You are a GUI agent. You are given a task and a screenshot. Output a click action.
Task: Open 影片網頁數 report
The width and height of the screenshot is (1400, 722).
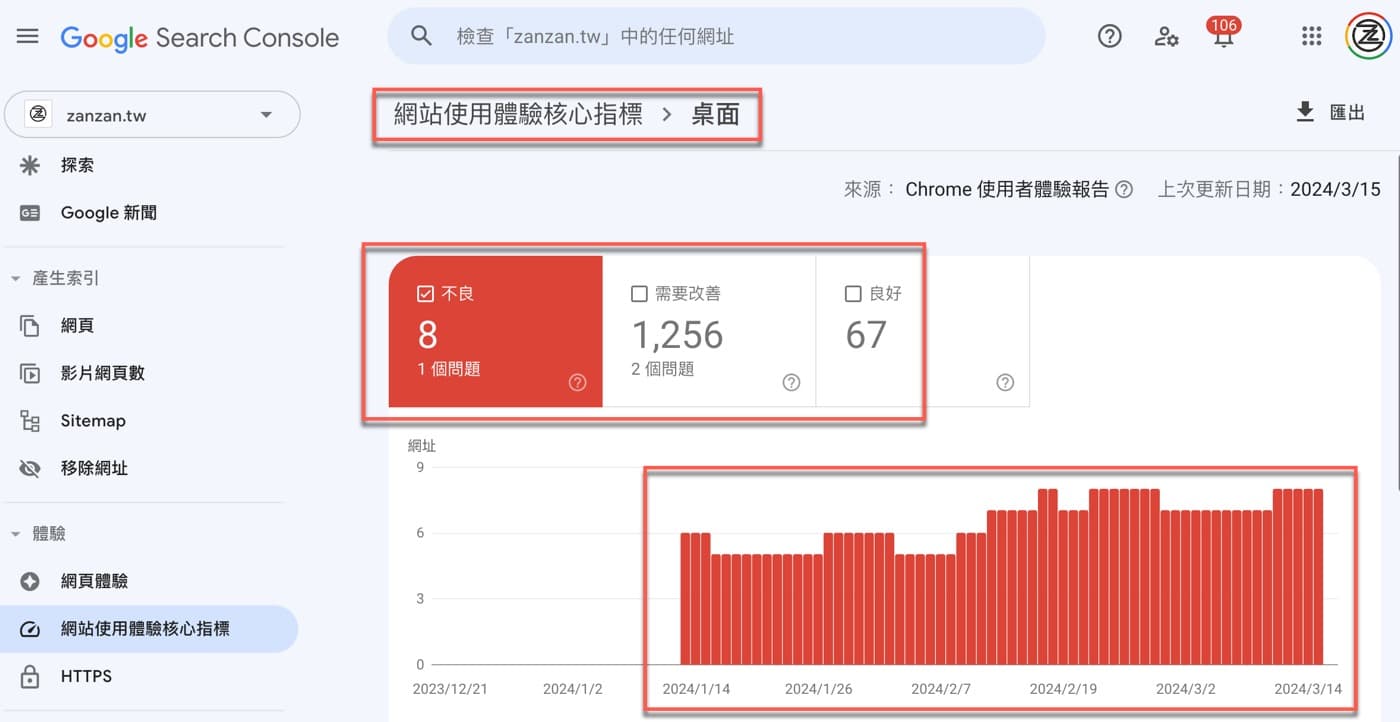(x=102, y=373)
